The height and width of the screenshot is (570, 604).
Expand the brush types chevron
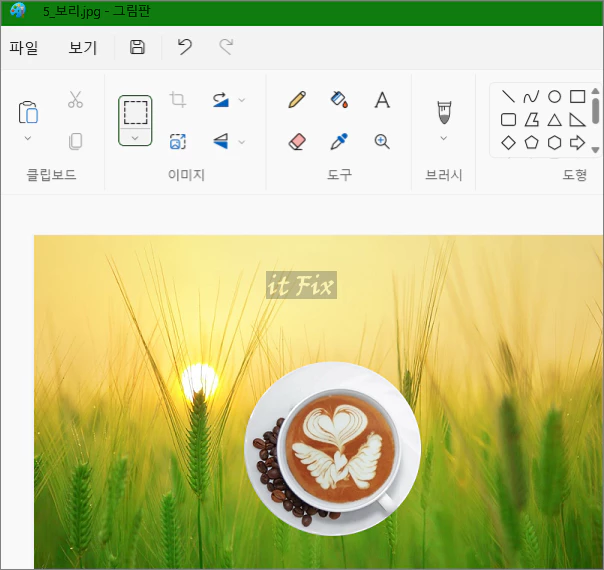click(x=444, y=138)
